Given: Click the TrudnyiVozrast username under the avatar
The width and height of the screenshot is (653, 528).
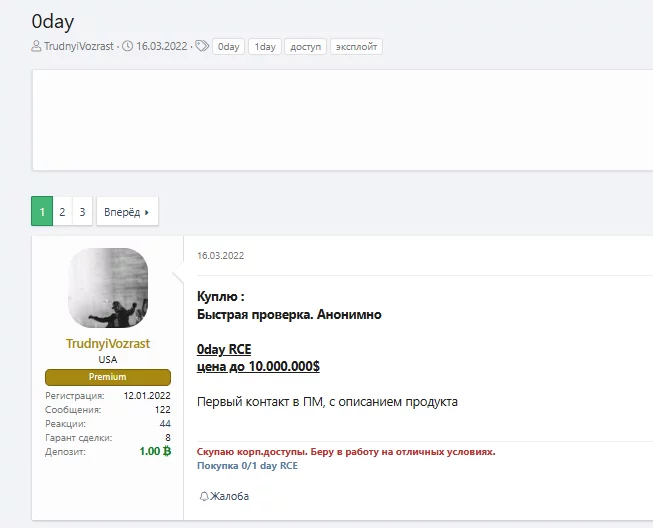Looking at the screenshot, I should 108,343.
